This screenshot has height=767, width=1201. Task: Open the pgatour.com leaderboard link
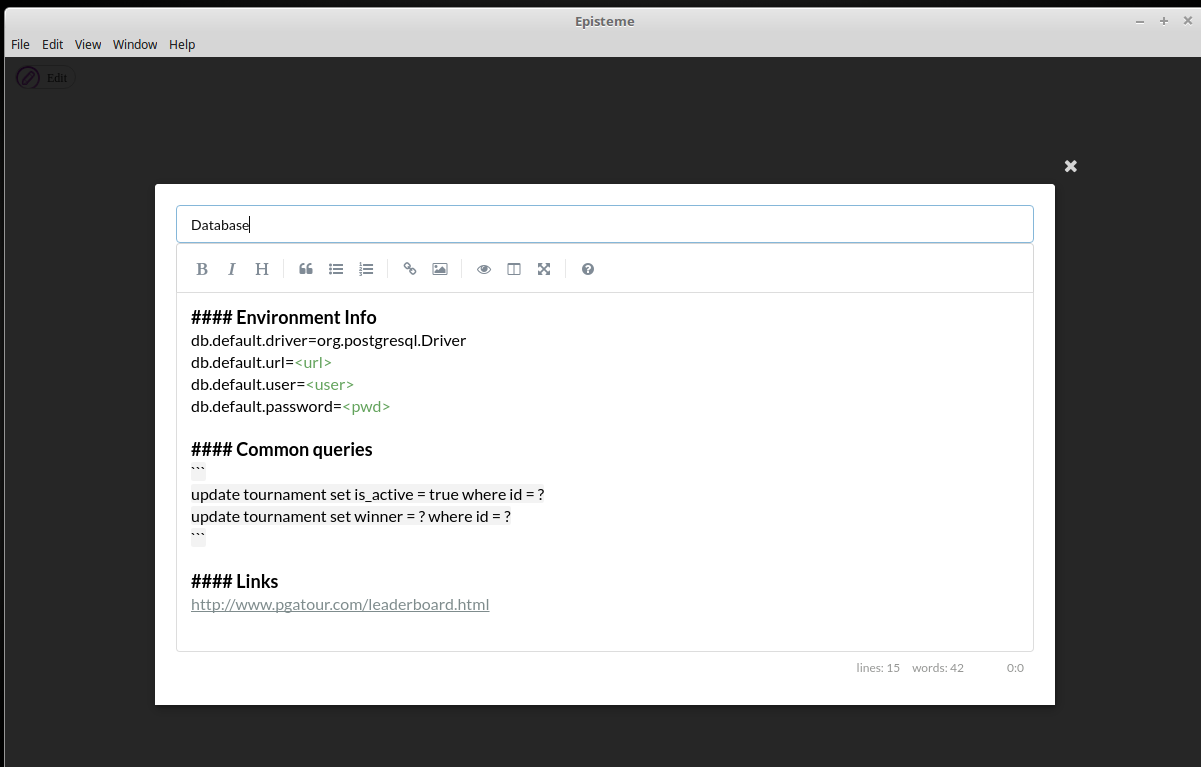(340, 604)
